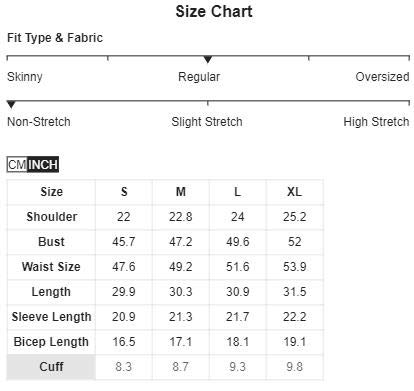Switch units to CM
414x391 pixels.
click(17, 164)
